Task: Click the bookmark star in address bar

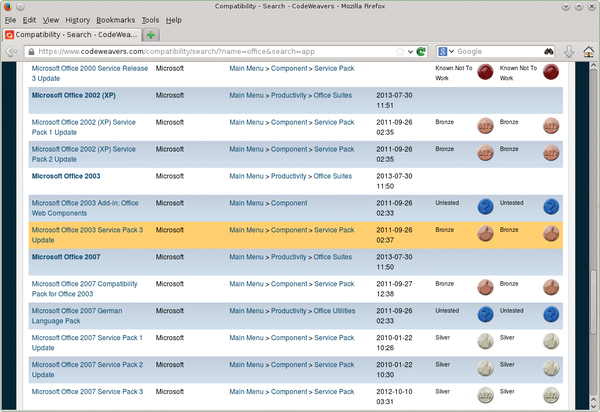Action: tap(400, 51)
